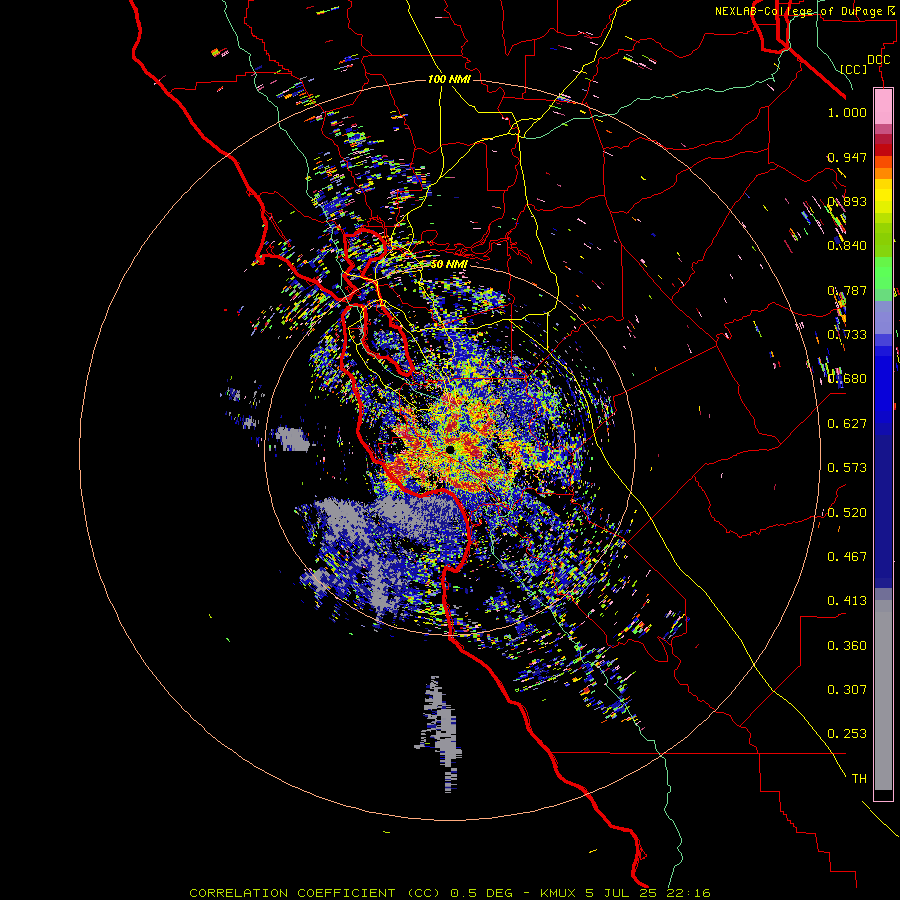Click the DCC label above the color scale
Screen dimensions: 900x900
pos(878,60)
